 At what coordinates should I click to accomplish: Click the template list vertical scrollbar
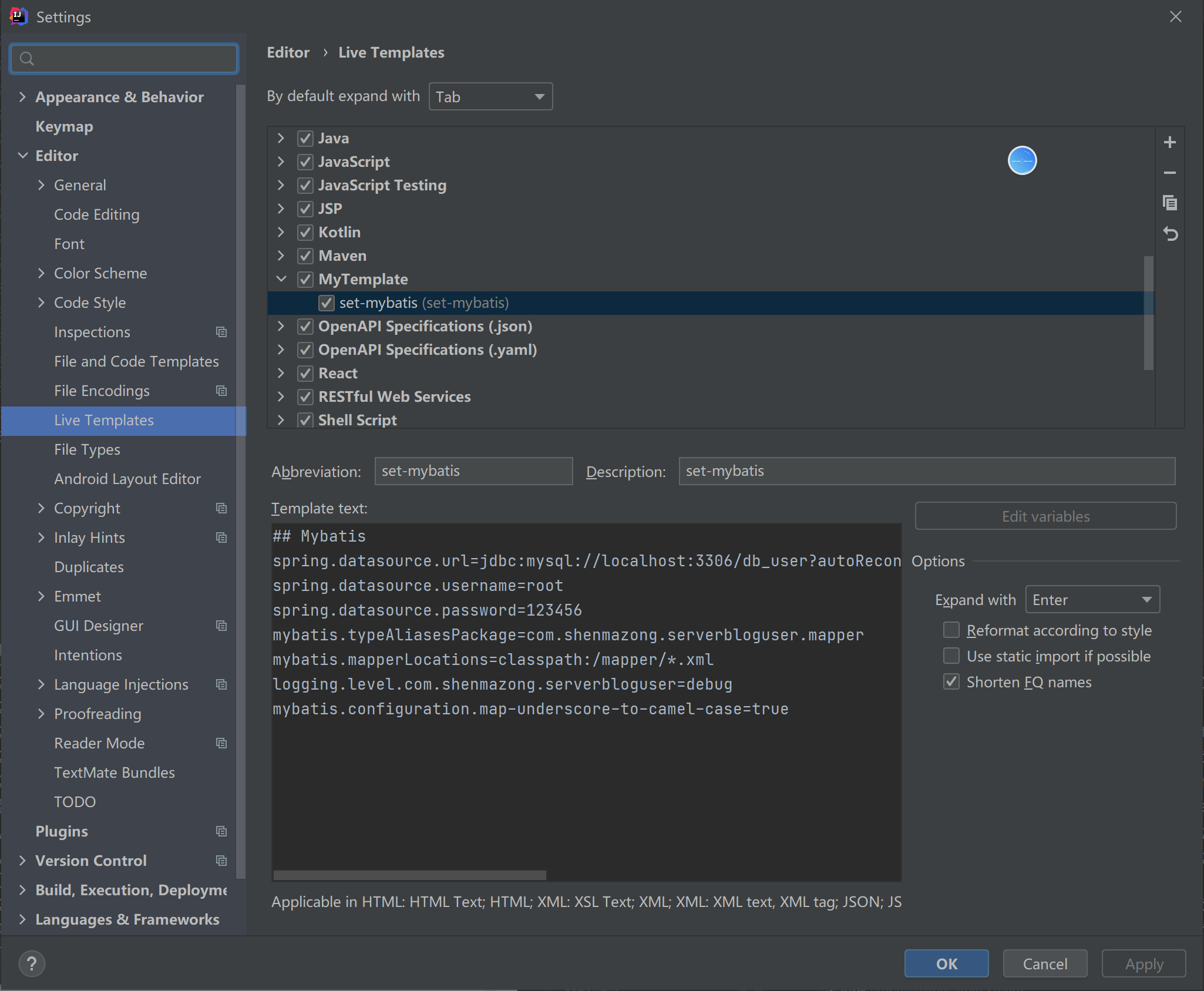click(1149, 313)
